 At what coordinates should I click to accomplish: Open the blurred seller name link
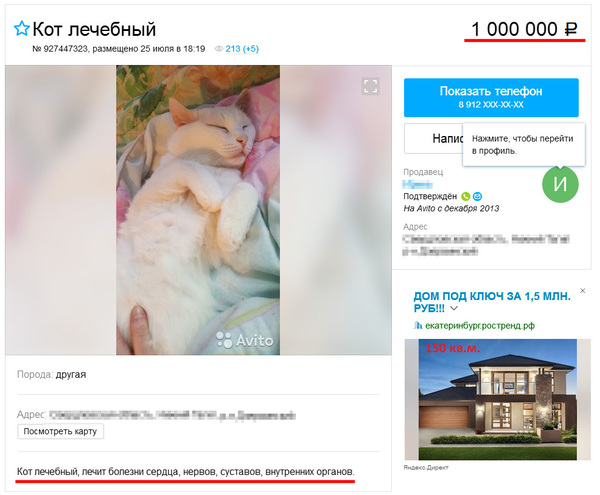(417, 185)
